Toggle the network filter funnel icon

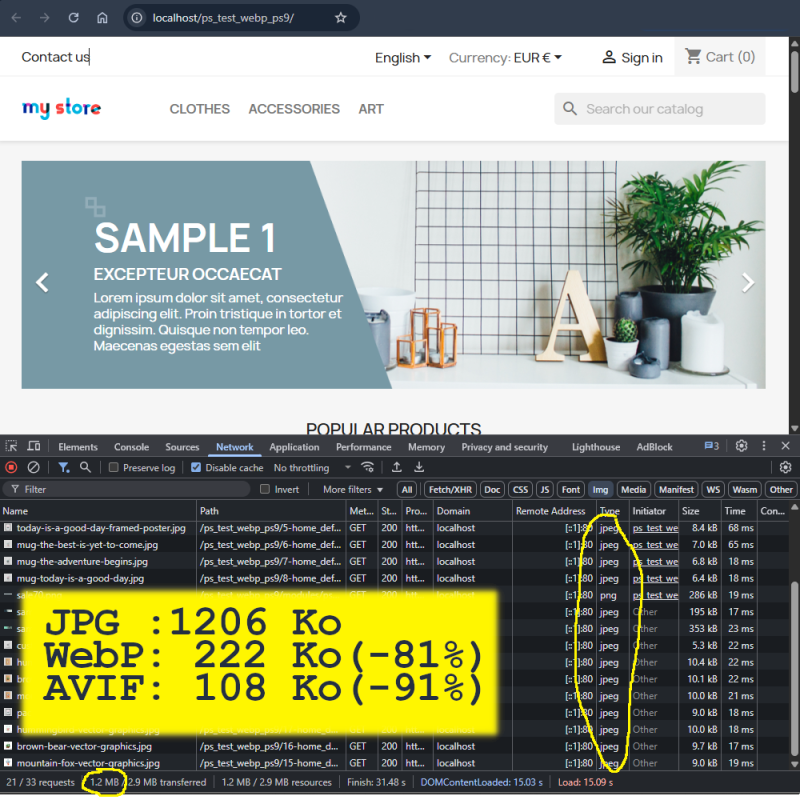[64, 467]
